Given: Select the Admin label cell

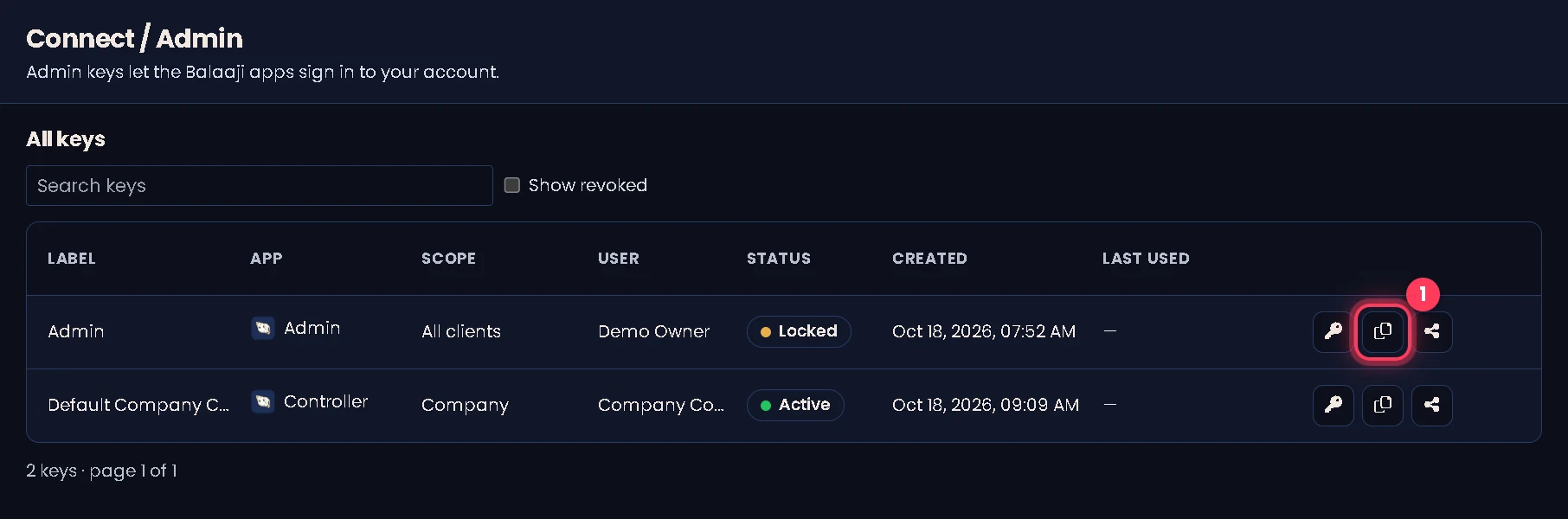Looking at the screenshot, I should pos(76,331).
